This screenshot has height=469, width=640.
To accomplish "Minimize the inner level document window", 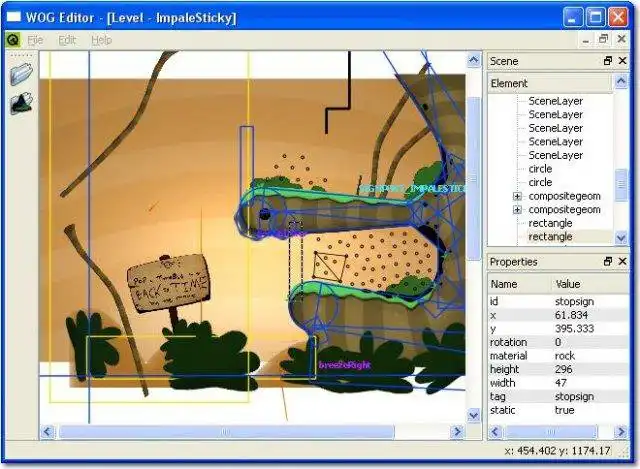I will pos(586,40).
